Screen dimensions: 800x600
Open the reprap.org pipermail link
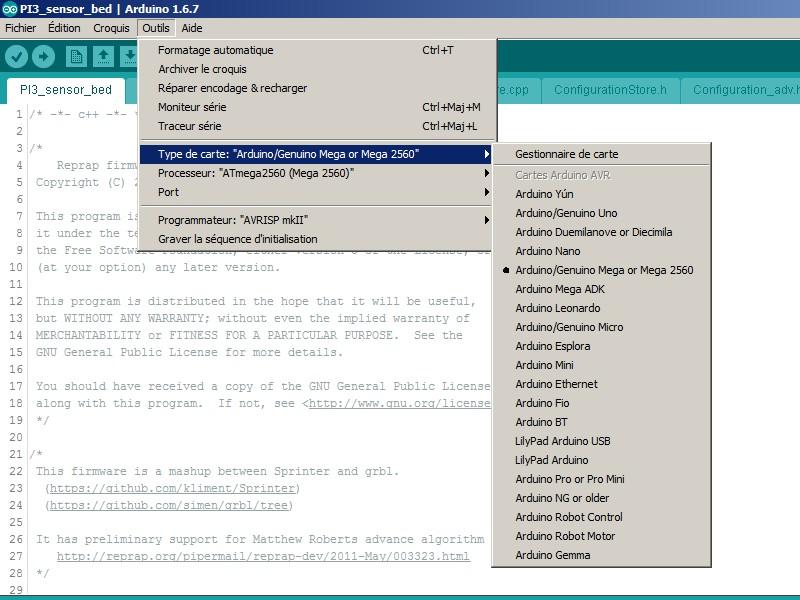[x=263, y=556]
